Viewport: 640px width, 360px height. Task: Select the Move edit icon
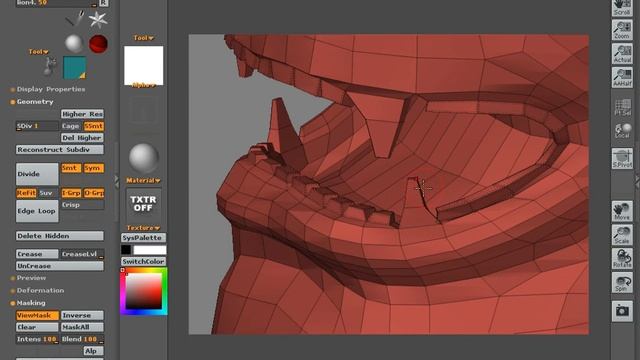(622, 211)
